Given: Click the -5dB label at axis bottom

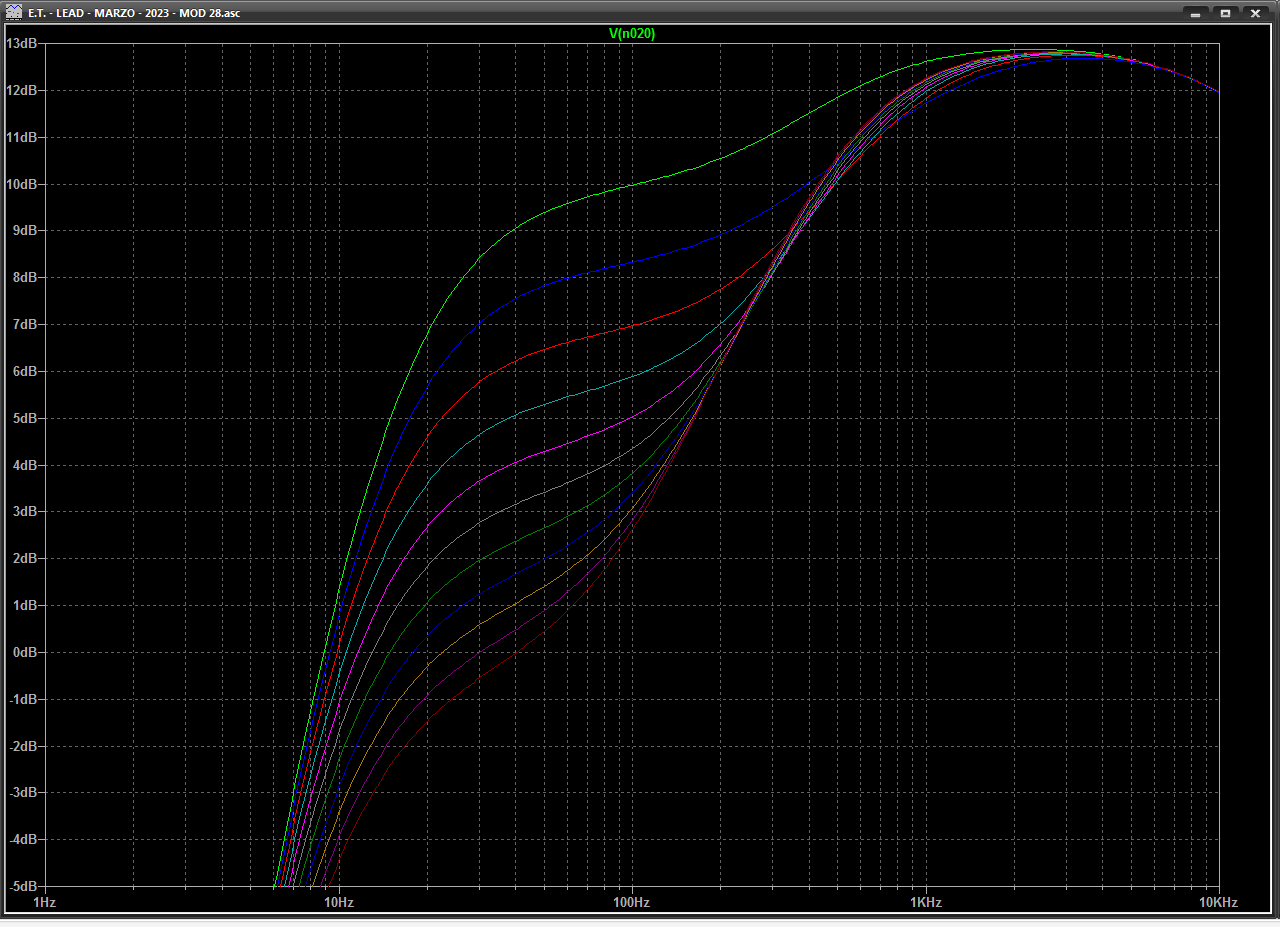Looking at the screenshot, I should 22,886.
